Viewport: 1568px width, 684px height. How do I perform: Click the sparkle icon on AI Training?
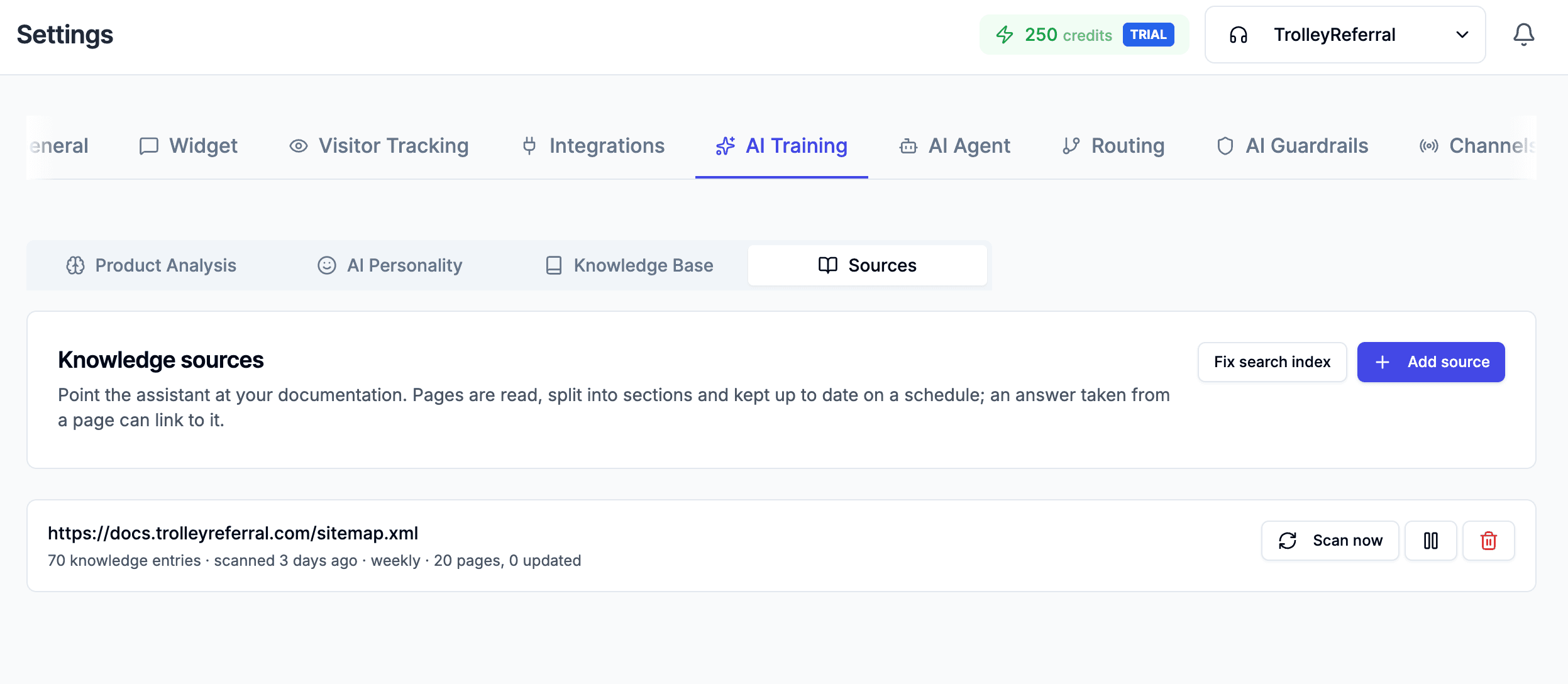coord(725,146)
